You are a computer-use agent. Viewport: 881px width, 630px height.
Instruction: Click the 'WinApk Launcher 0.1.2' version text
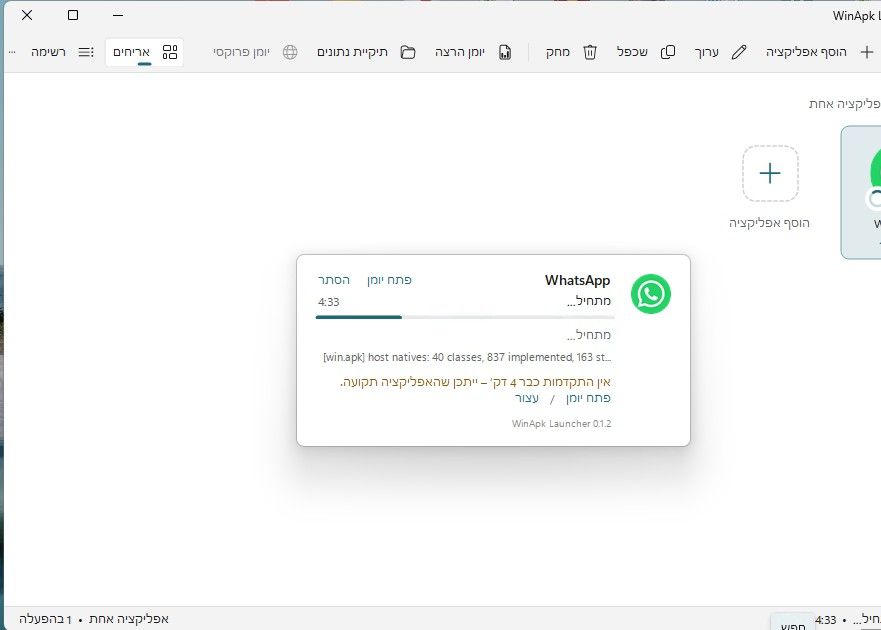pos(561,424)
